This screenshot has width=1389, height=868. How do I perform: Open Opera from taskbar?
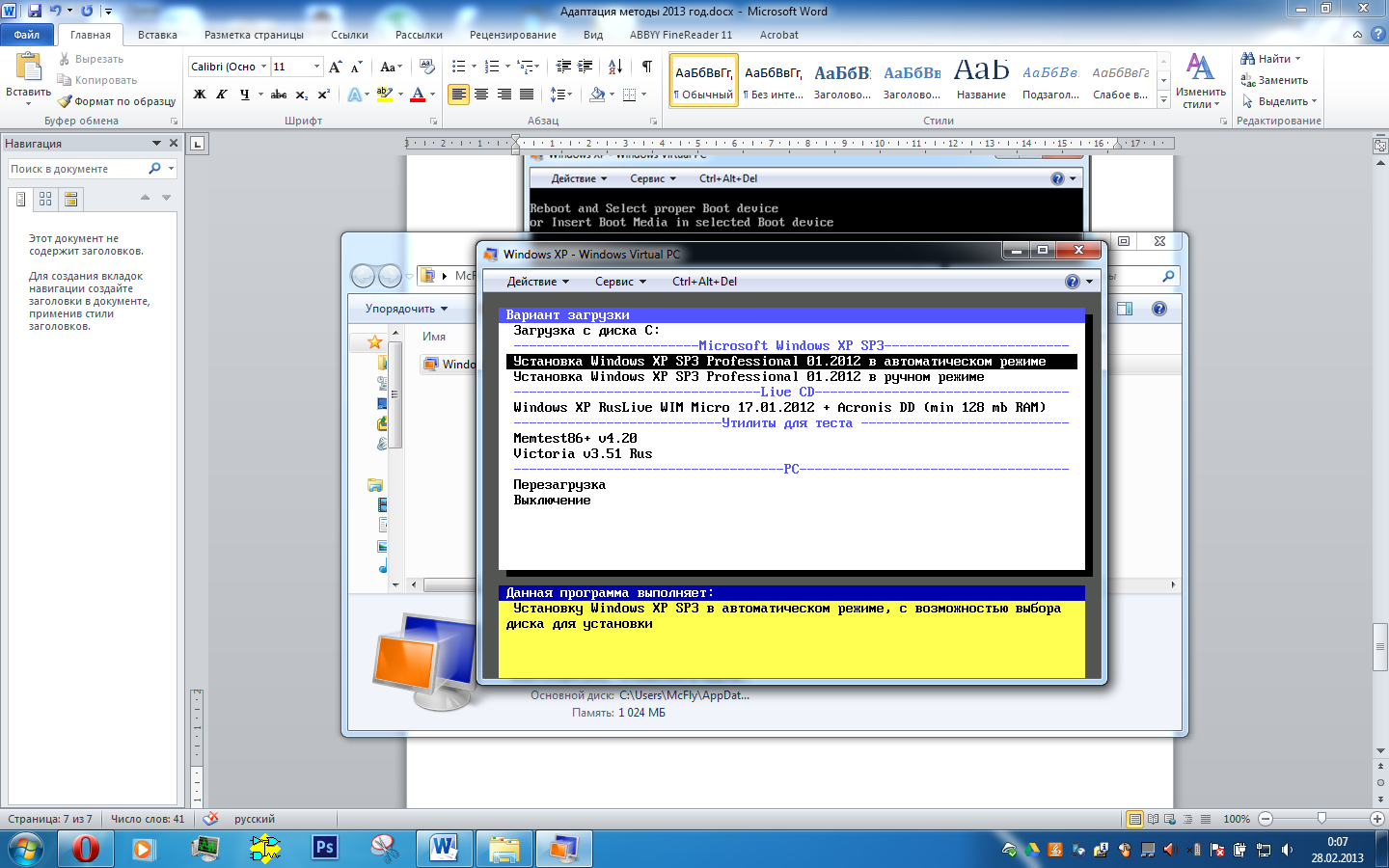pos(85,849)
